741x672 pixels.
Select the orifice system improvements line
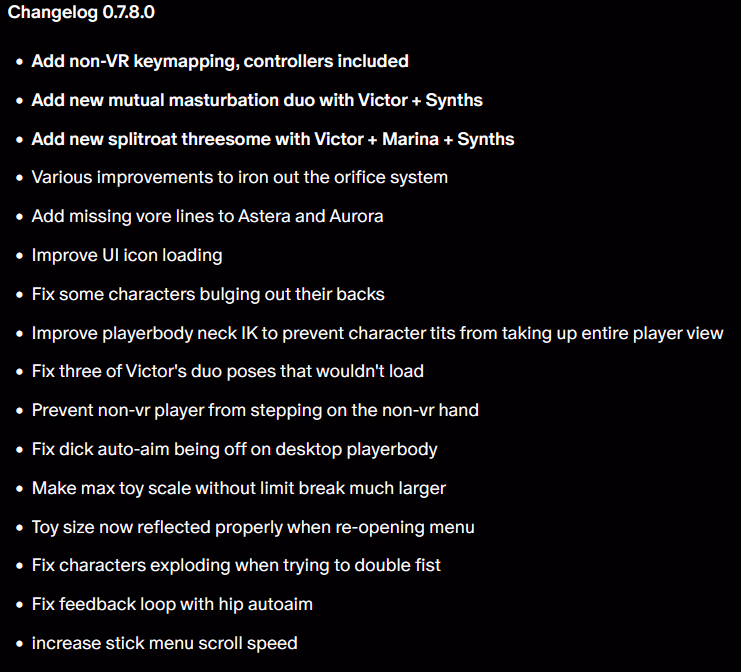[239, 177]
